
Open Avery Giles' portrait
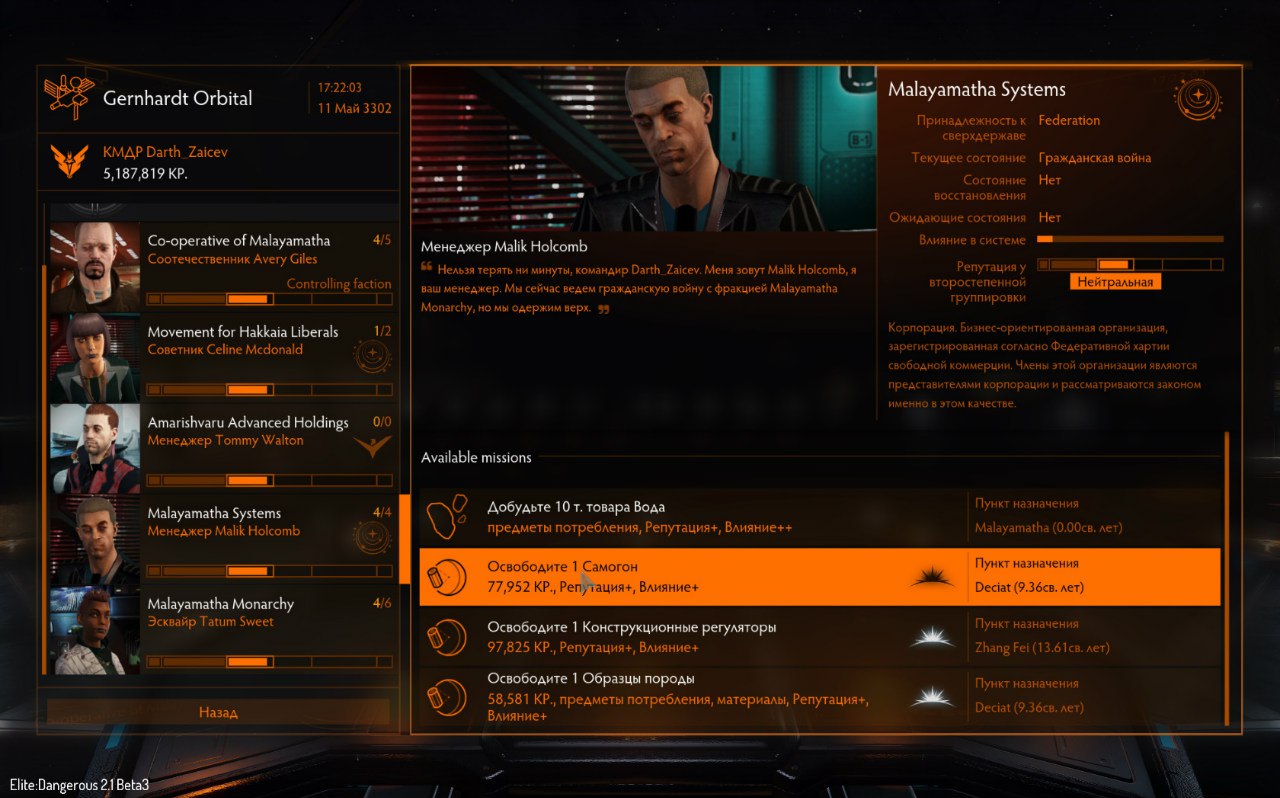pos(94,267)
